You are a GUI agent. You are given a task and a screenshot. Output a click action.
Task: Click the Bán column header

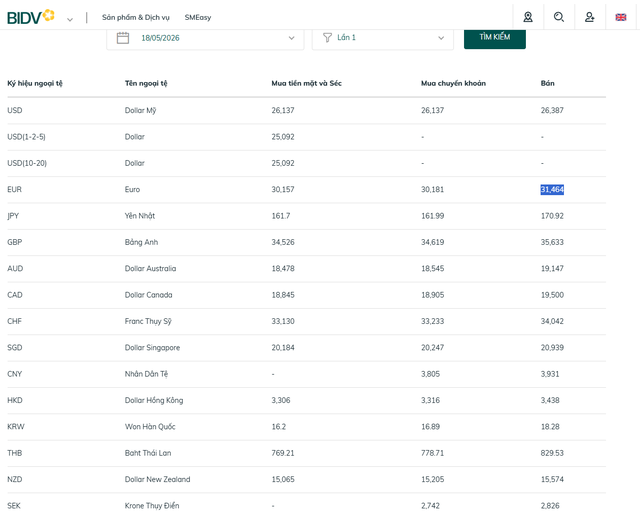pos(548,83)
